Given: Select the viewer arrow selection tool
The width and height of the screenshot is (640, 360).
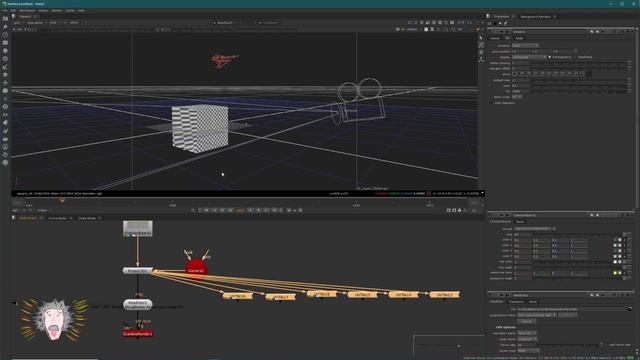Looking at the screenshot, I should click(481, 38).
